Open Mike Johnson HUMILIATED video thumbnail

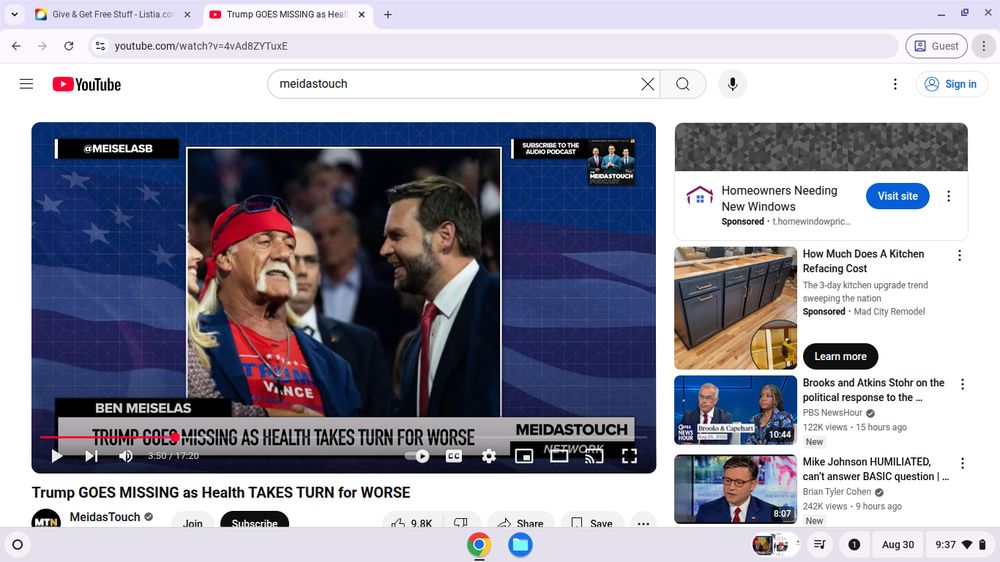point(735,489)
